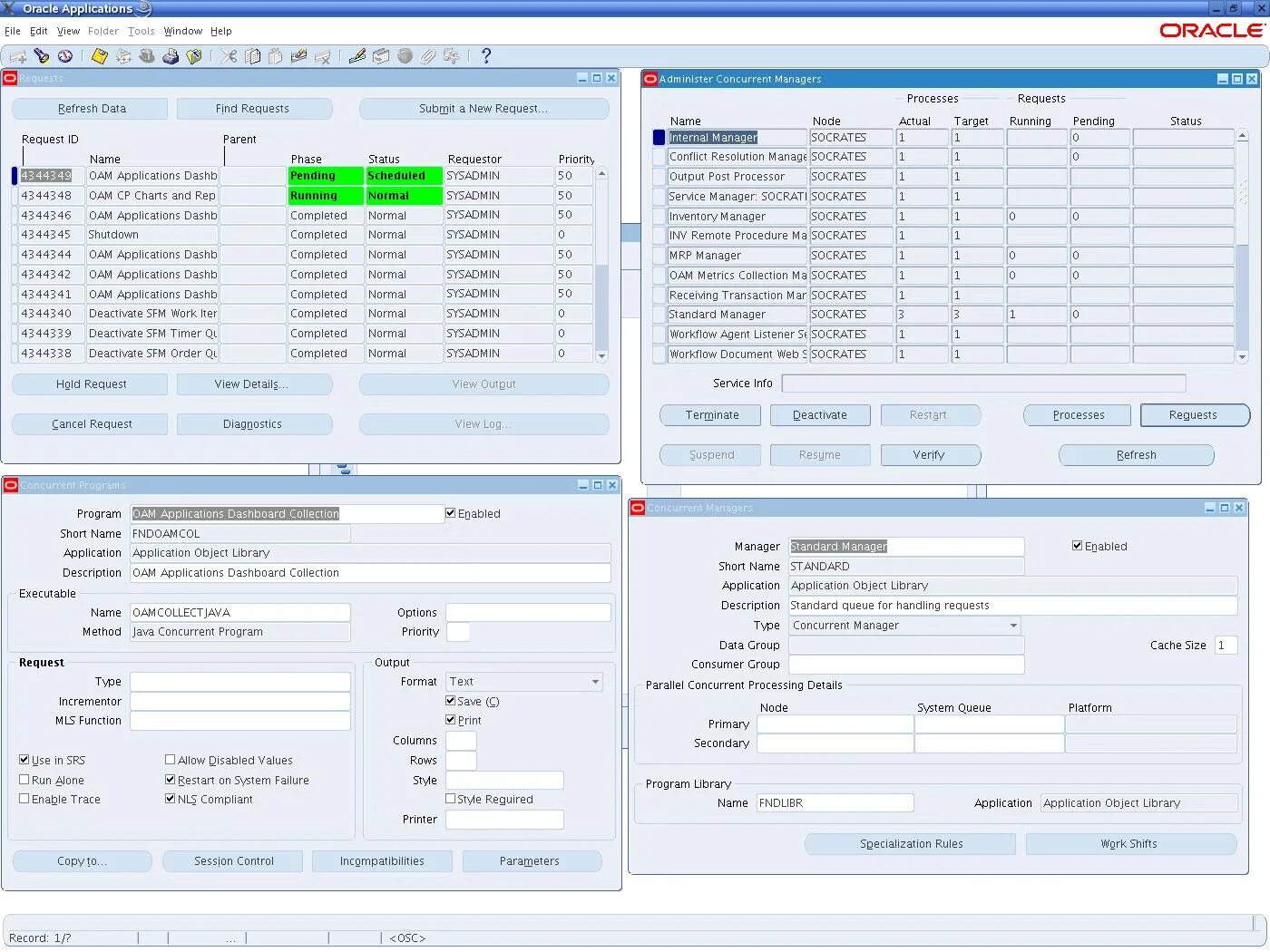This screenshot has width=1270, height=952.
Task: Open Window Help question mark icon
Action: pyautogui.click(x=486, y=56)
